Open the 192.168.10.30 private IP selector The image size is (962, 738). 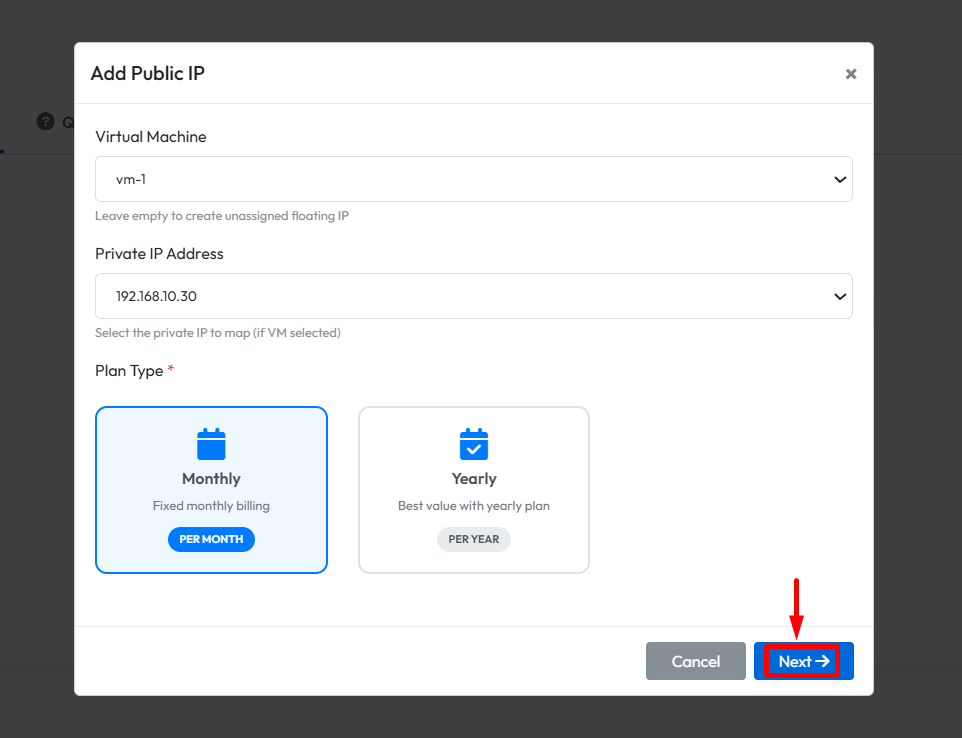click(x=460, y=296)
